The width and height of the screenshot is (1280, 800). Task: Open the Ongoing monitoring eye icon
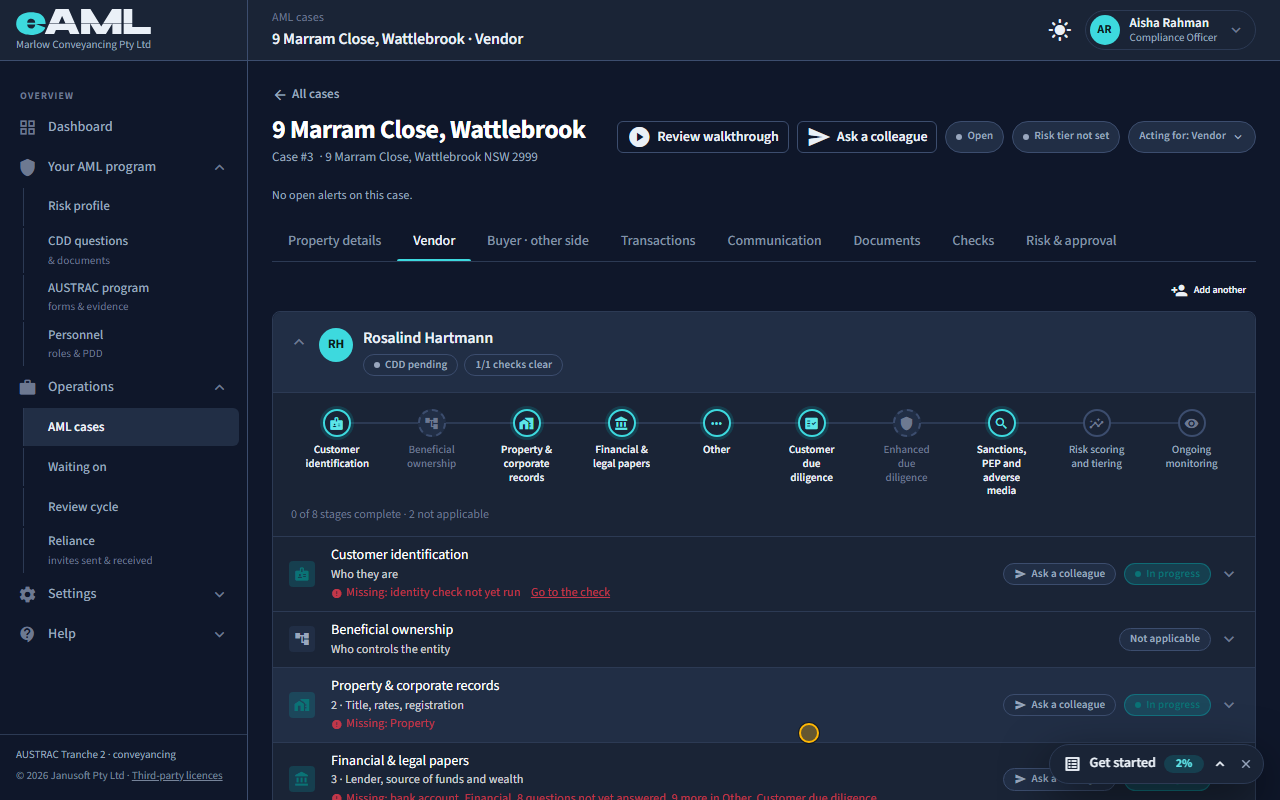pos(1192,423)
